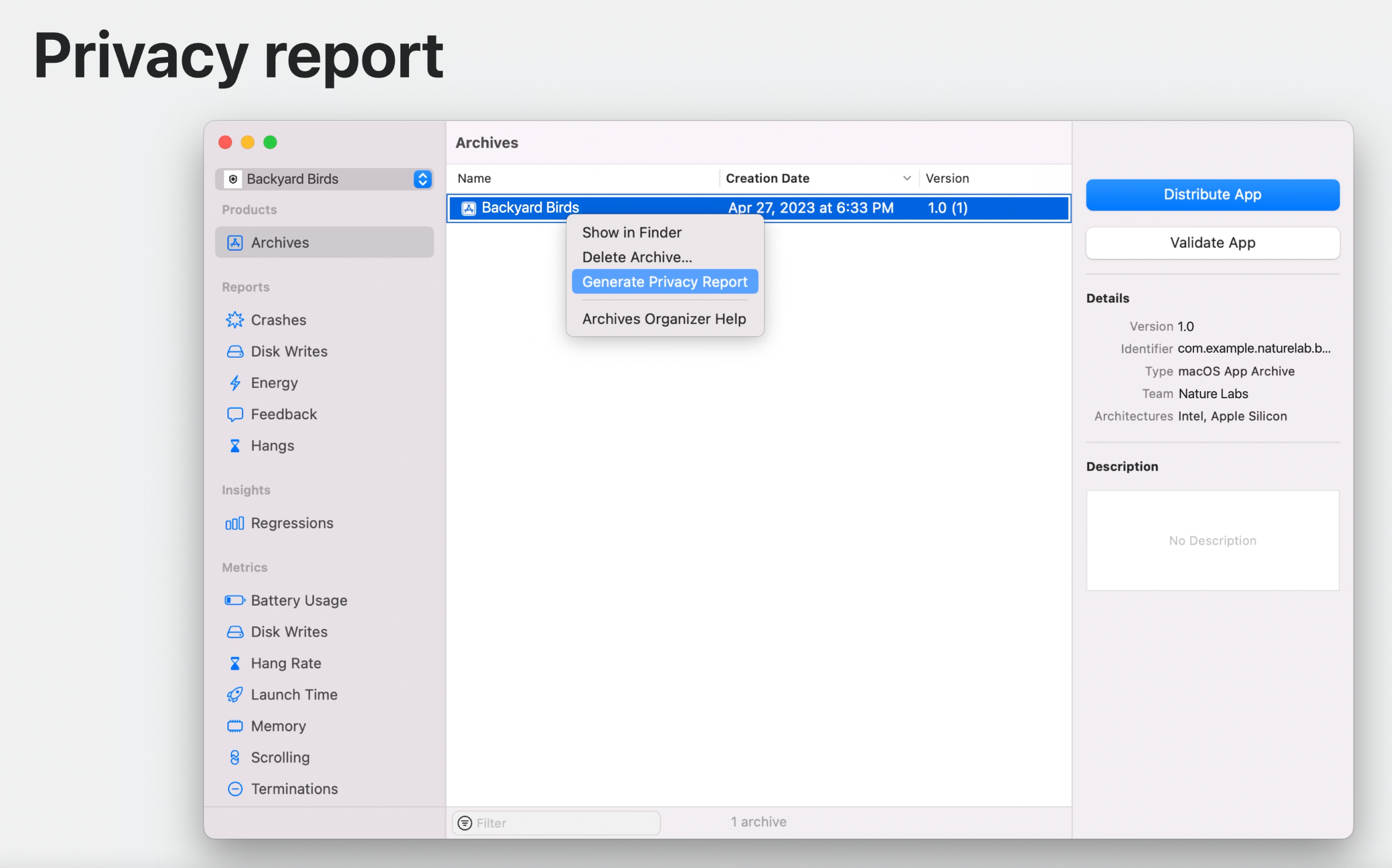Viewport: 1392px width, 868px height.
Task: Click the Crashes report star icon
Action: click(x=234, y=320)
